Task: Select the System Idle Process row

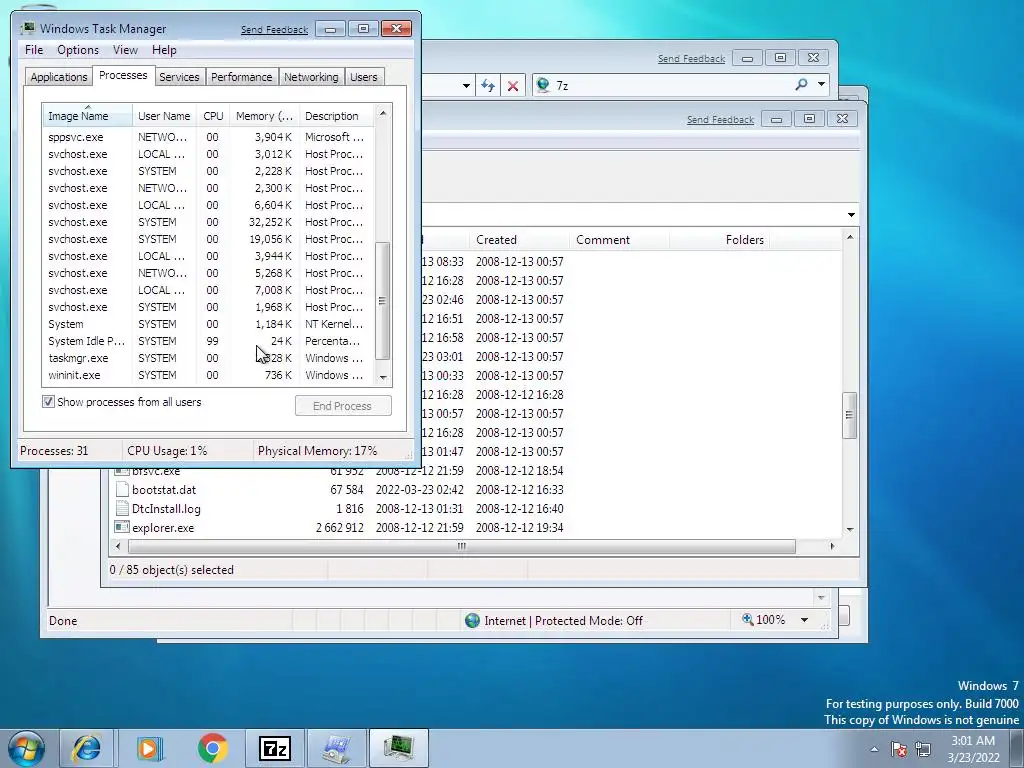Action: pos(208,341)
